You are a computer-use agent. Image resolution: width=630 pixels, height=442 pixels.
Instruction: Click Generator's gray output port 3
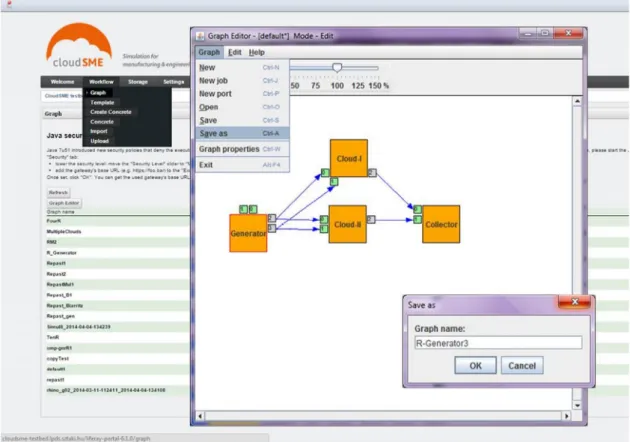pyautogui.click(x=272, y=228)
